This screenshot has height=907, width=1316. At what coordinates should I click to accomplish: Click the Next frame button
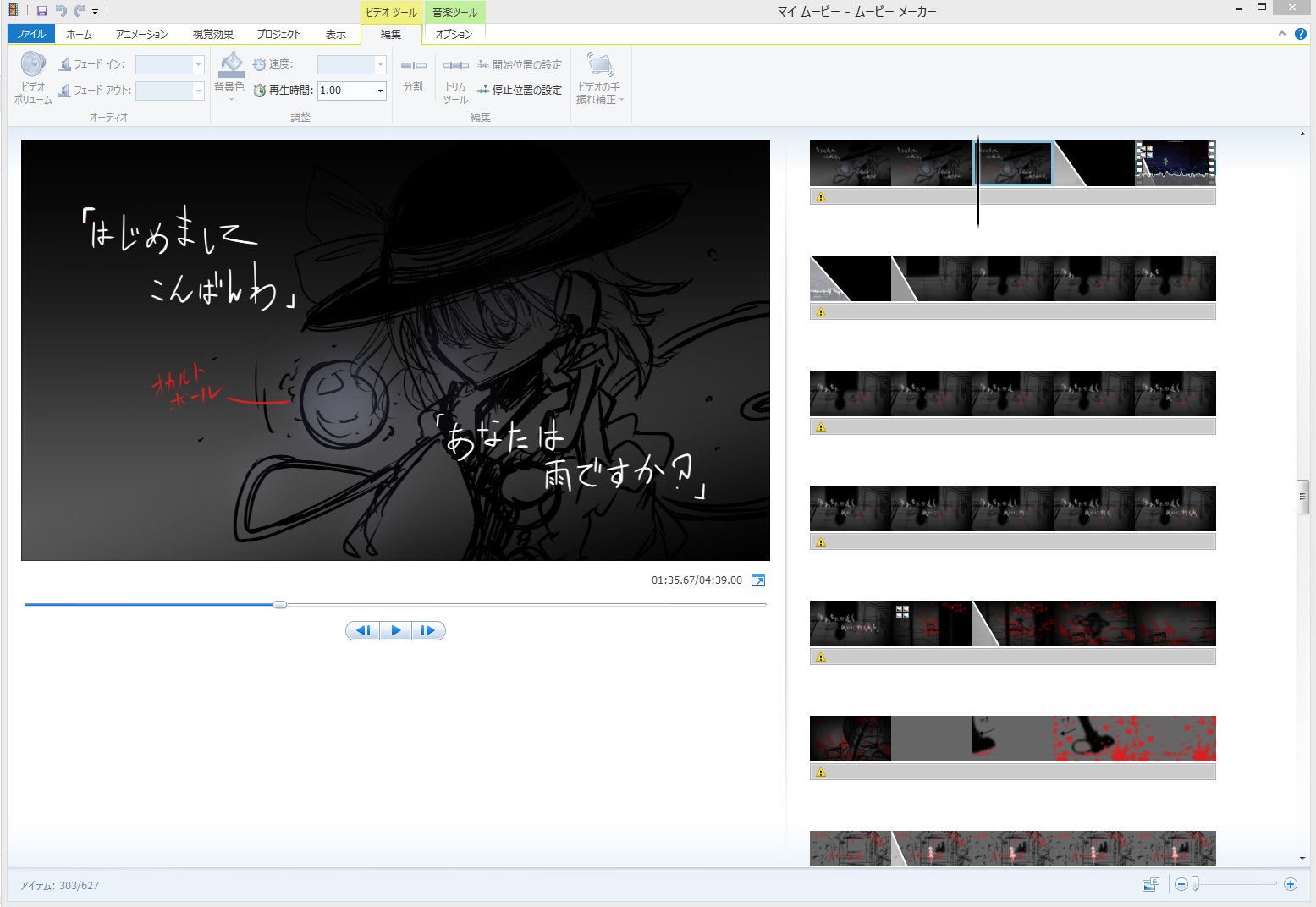pyautogui.click(x=428, y=630)
